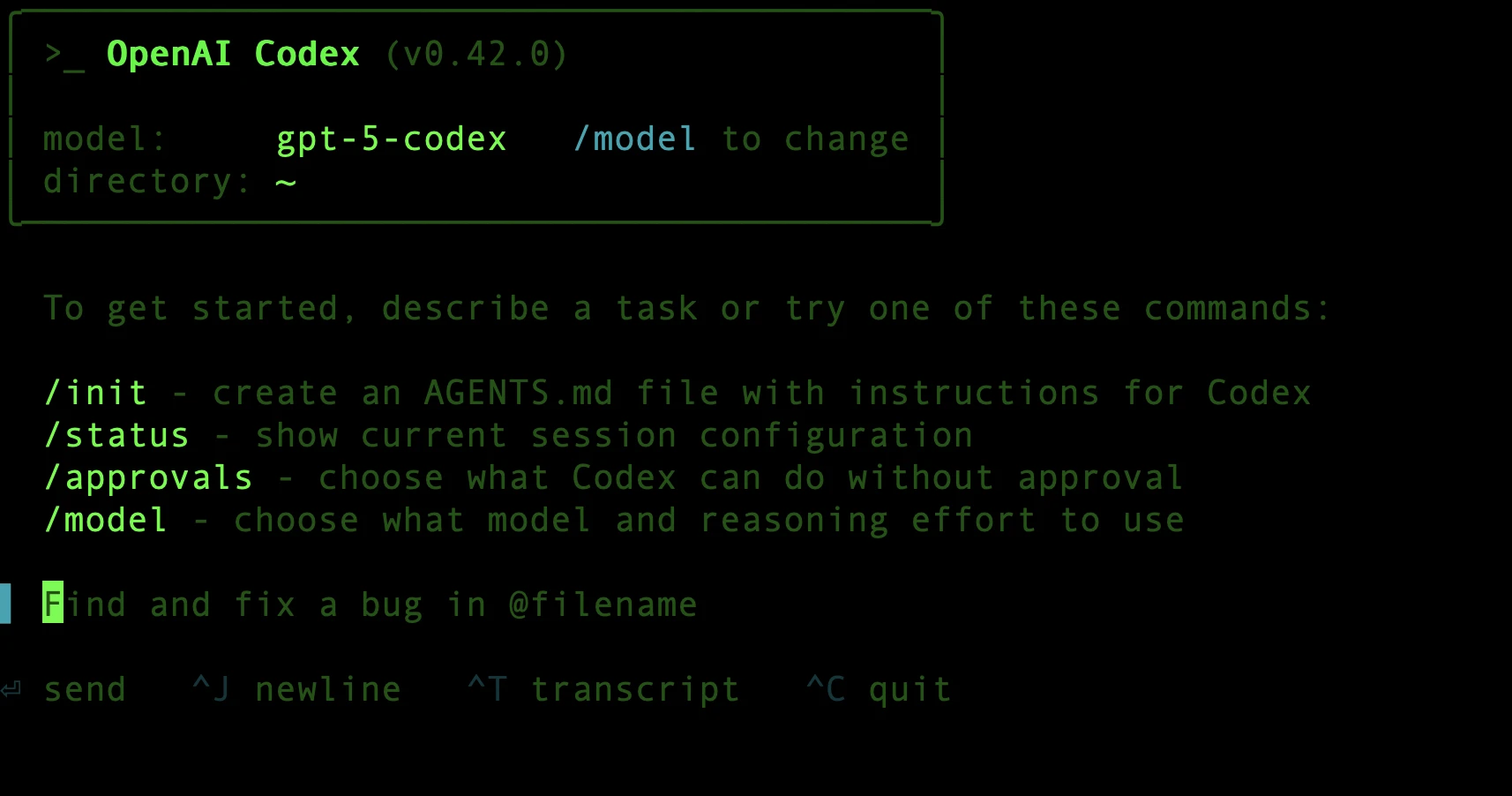Choose the /approvals command
Screen dimensions: 1512x796
(148, 477)
